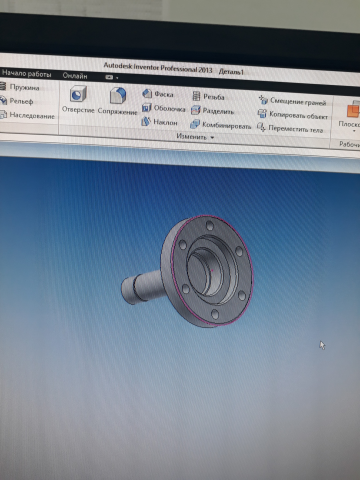This screenshot has width=360, height=480.
Task: Open the Онлайн ribbon tab
Action: (75, 76)
